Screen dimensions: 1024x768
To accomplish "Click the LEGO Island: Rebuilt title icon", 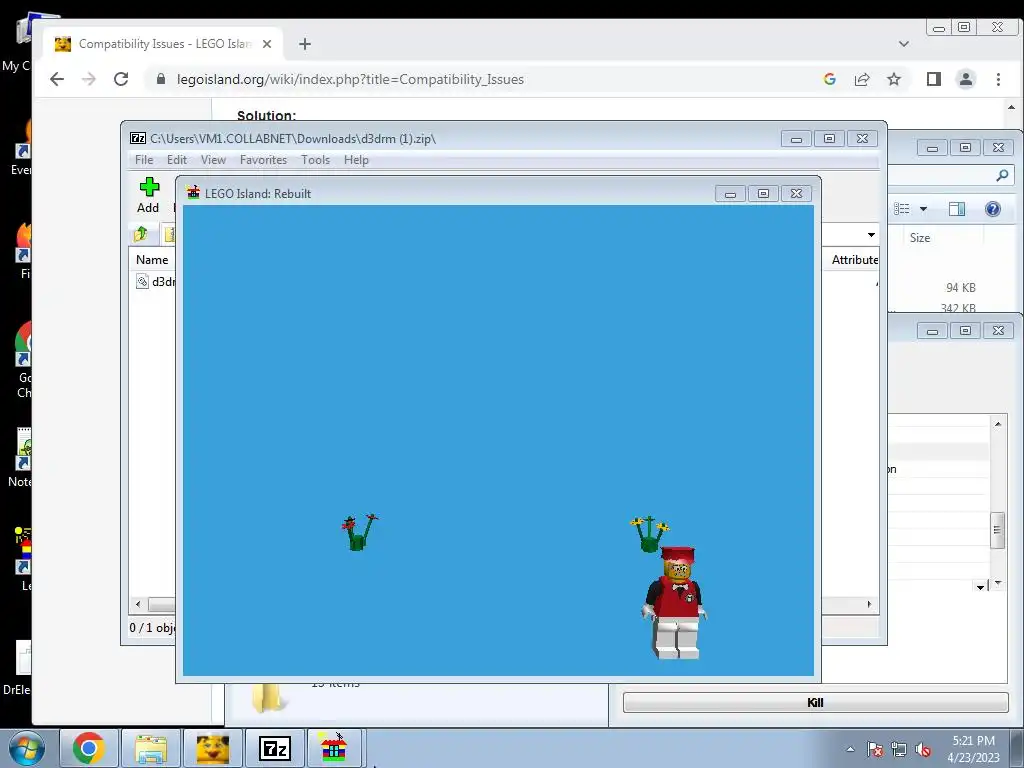I will 193,193.
